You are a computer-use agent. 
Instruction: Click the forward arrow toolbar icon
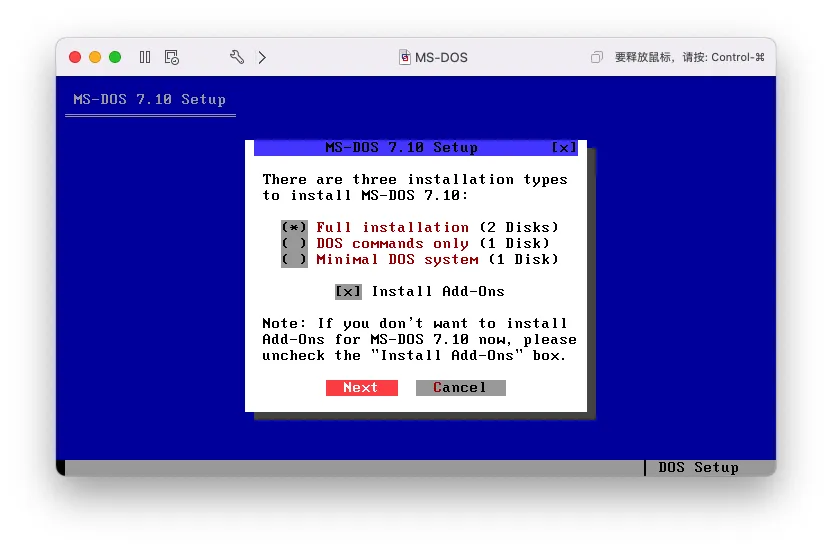coord(262,57)
